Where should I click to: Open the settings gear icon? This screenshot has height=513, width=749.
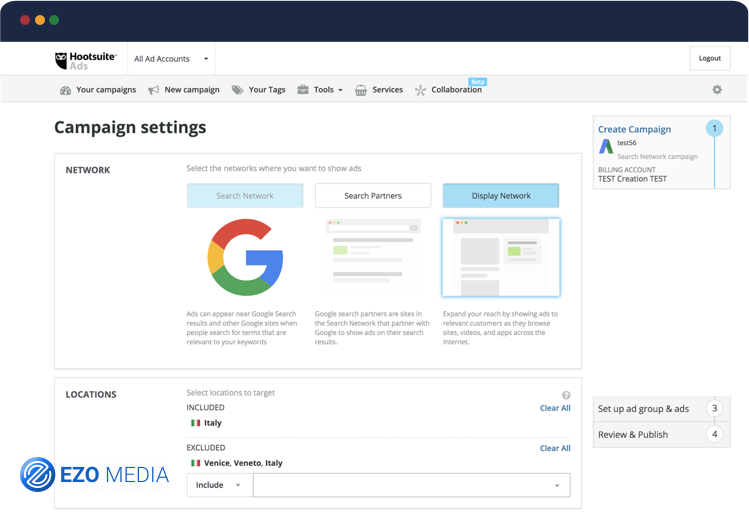click(717, 89)
